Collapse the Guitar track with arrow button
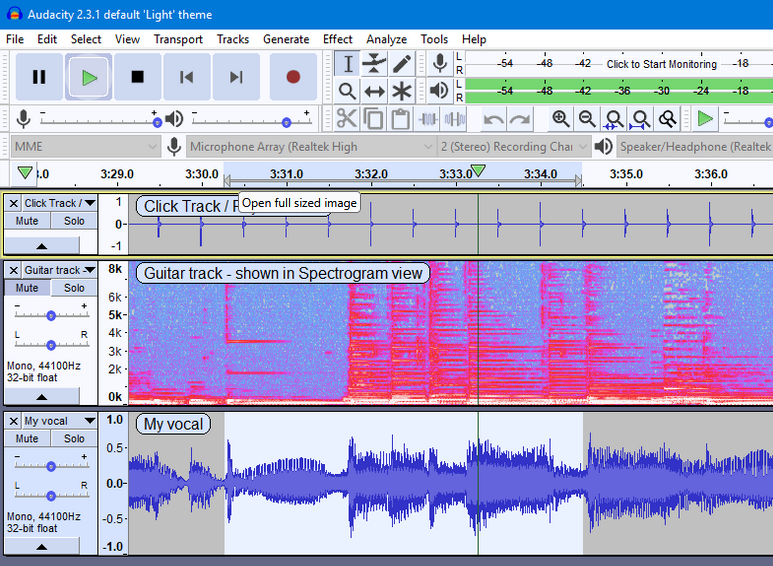The width and height of the screenshot is (773, 566). click(x=42, y=396)
